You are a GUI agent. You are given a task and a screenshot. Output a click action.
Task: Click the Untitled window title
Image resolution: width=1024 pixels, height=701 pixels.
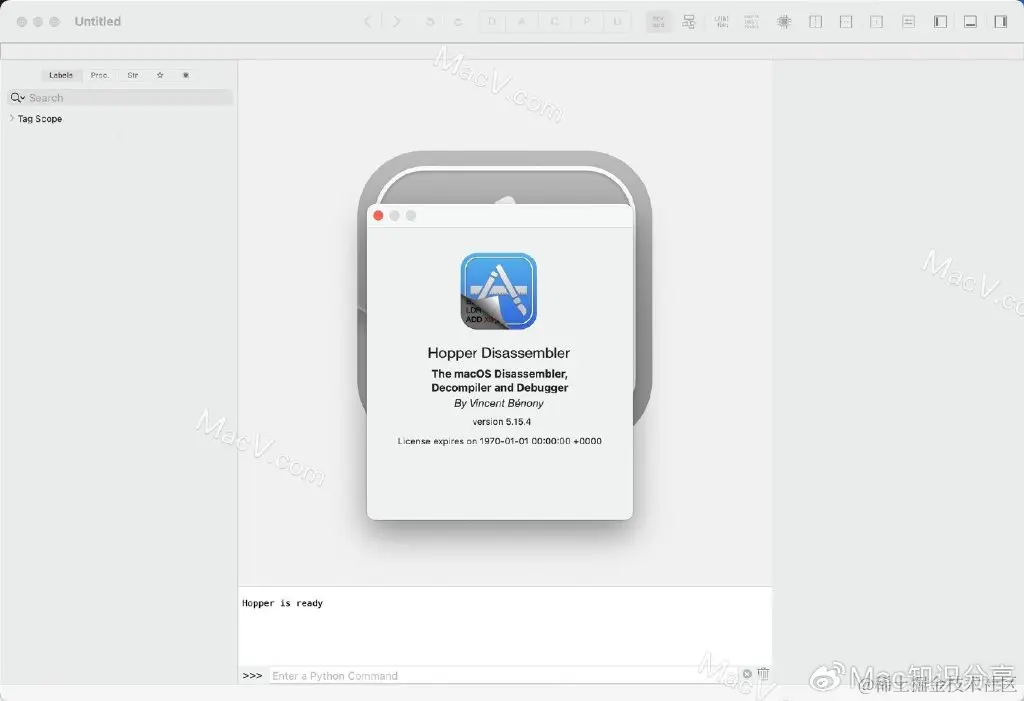pyautogui.click(x=98, y=22)
